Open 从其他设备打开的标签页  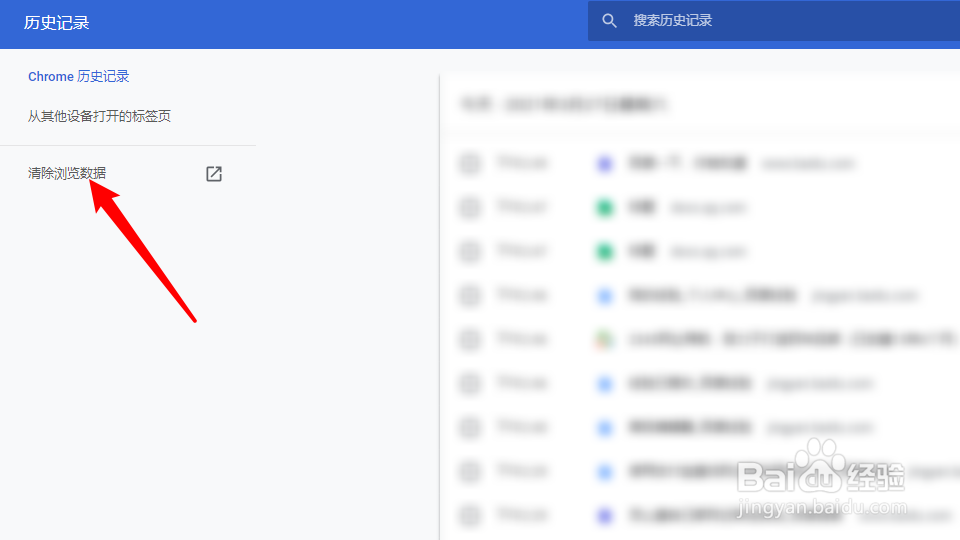[99, 116]
